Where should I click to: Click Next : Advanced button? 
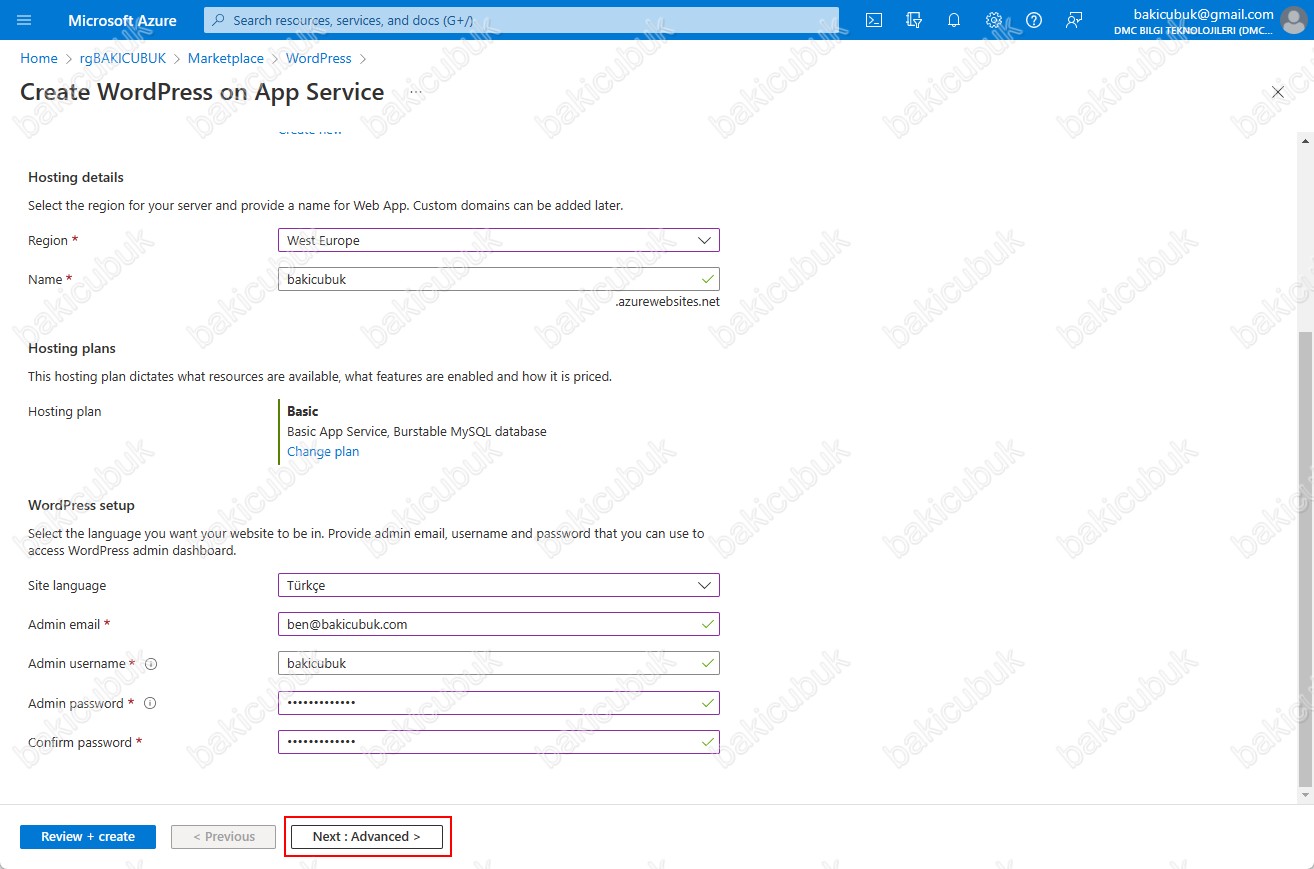pos(366,837)
